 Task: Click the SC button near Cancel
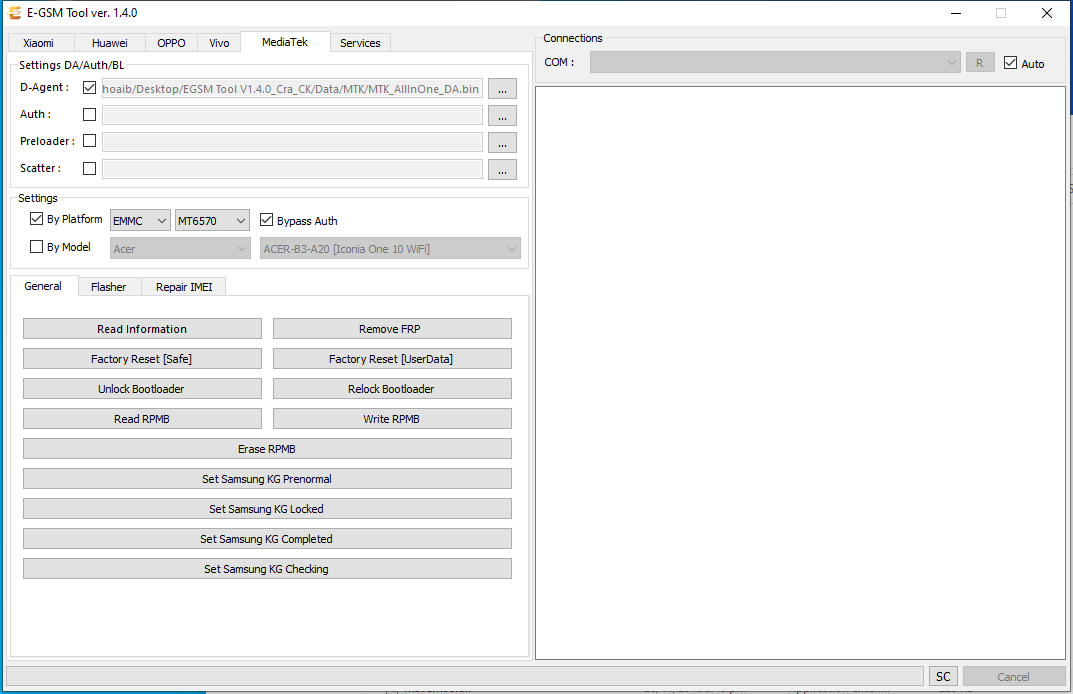942,676
